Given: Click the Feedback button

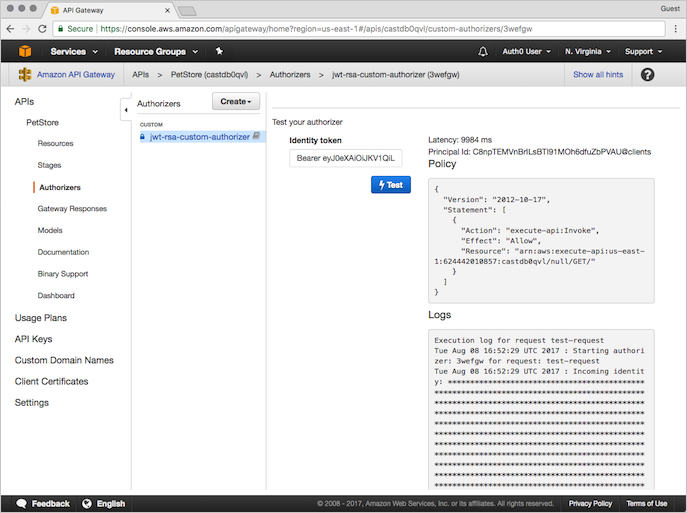Looking at the screenshot, I should tap(43, 504).
